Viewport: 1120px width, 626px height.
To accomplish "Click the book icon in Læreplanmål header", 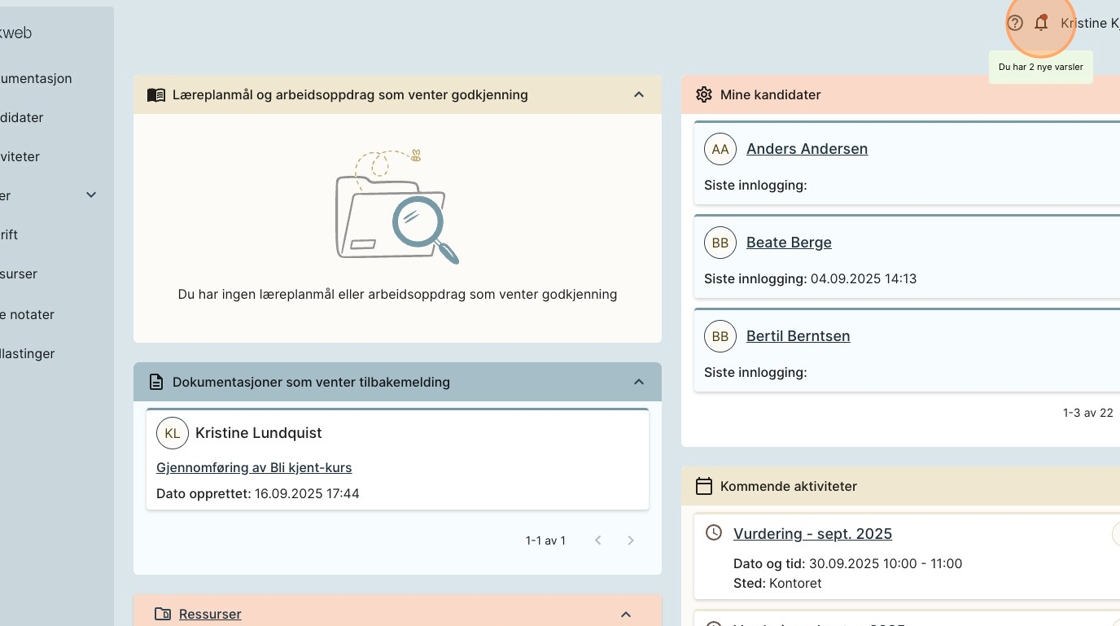I will (x=156, y=95).
